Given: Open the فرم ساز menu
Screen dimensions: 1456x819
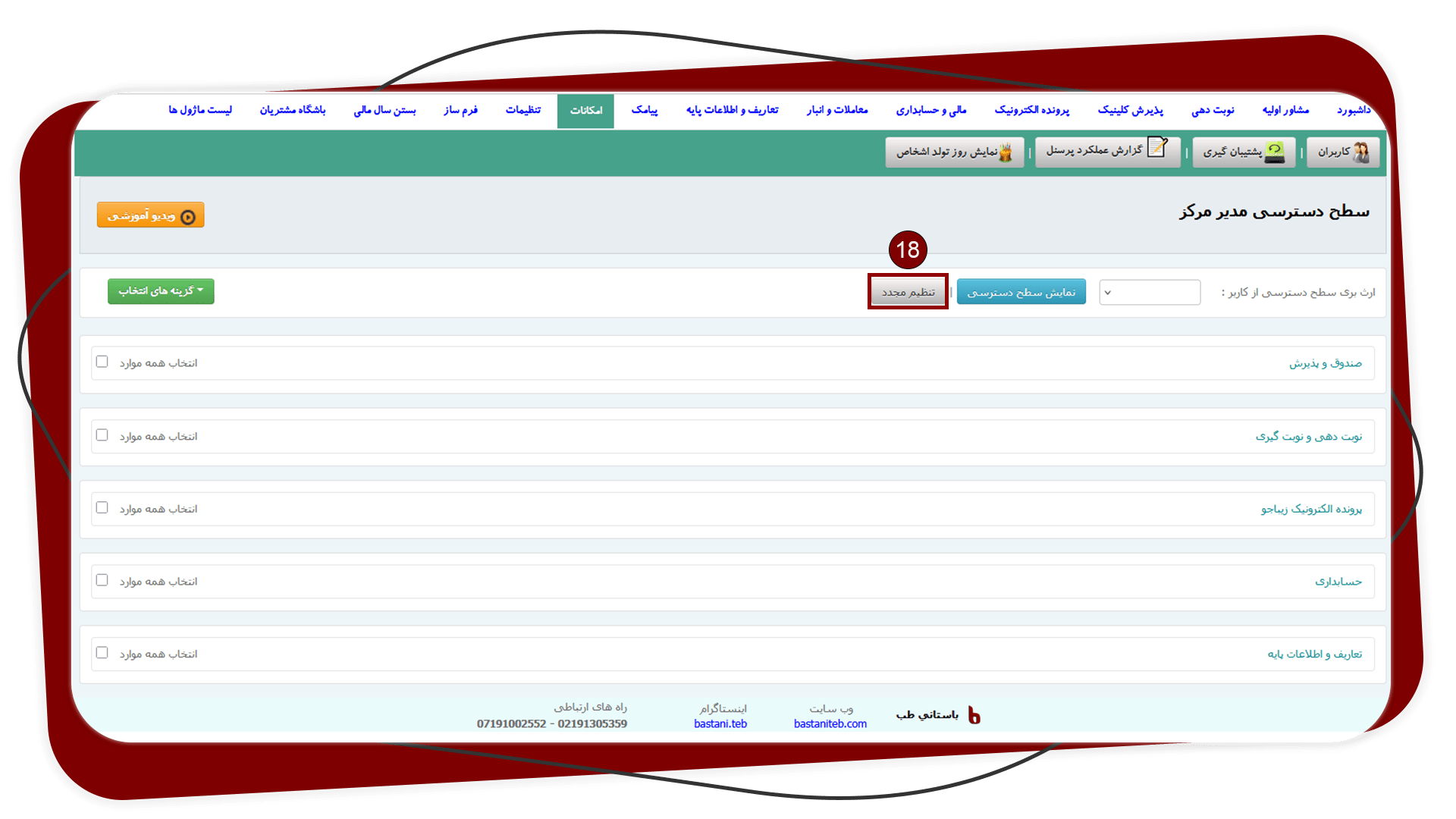Looking at the screenshot, I should pyautogui.click(x=460, y=111).
